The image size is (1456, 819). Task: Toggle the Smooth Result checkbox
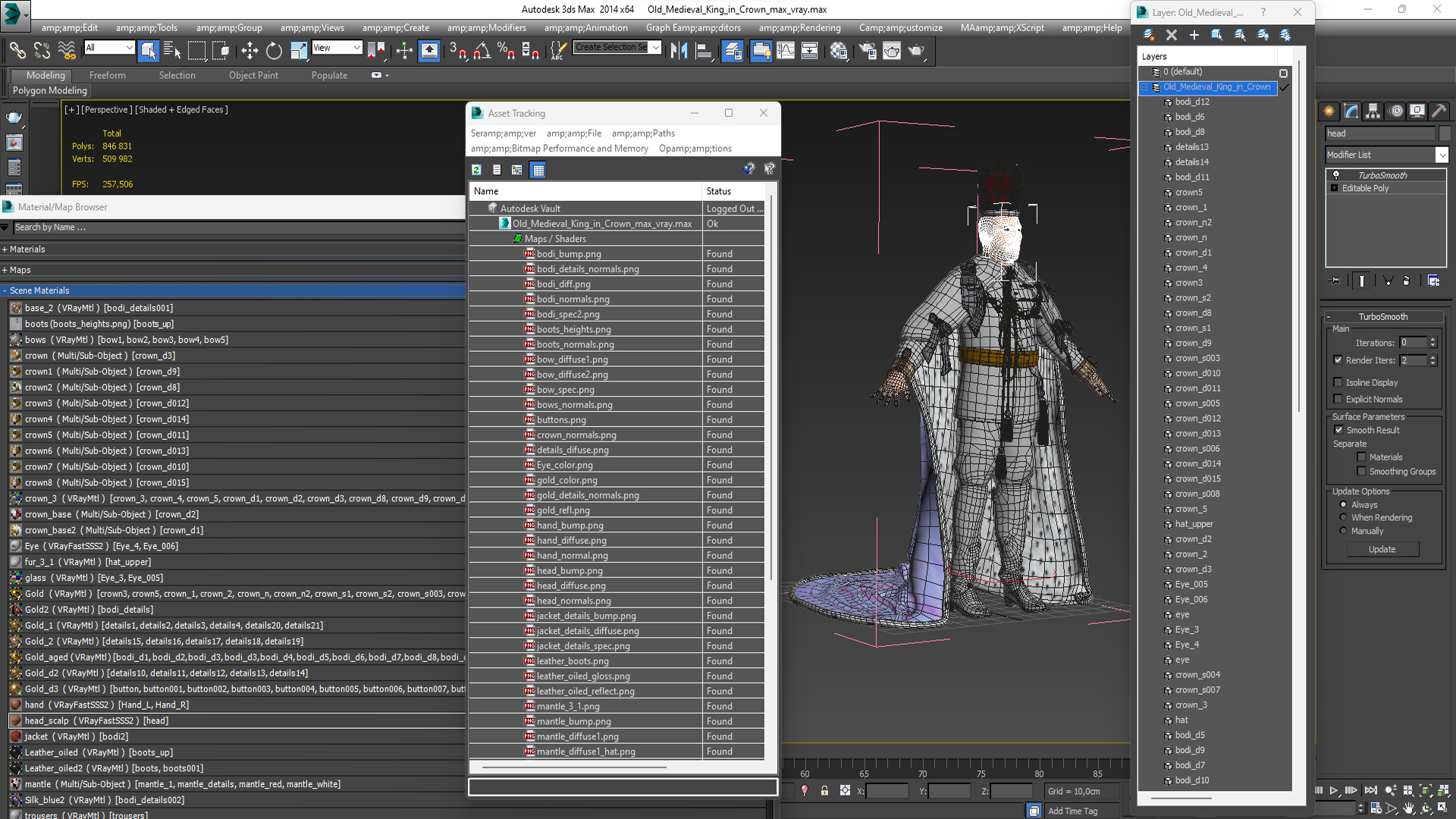[x=1338, y=430]
